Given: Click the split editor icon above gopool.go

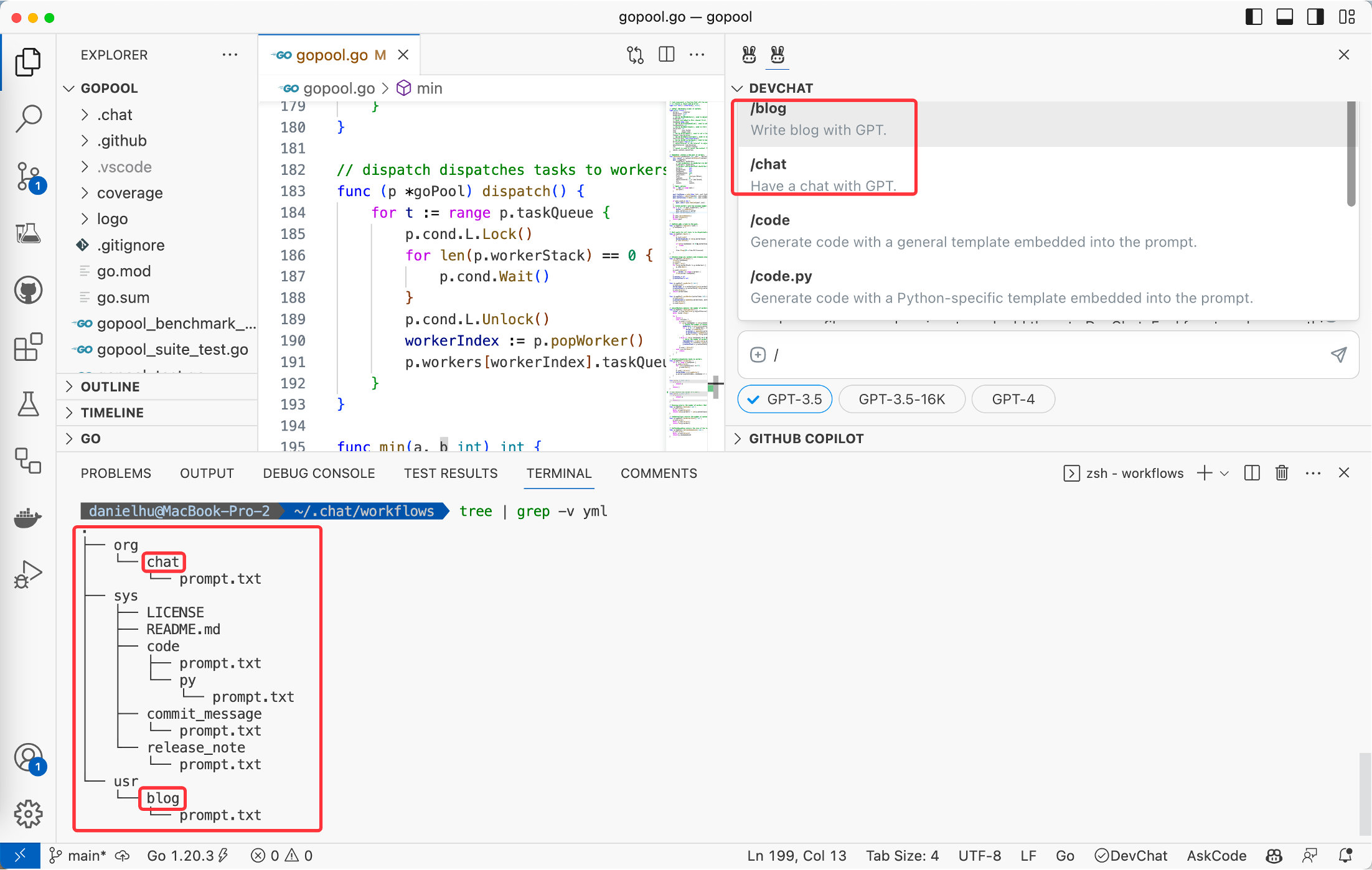Looking at the screenshot, I should (665, 54).
